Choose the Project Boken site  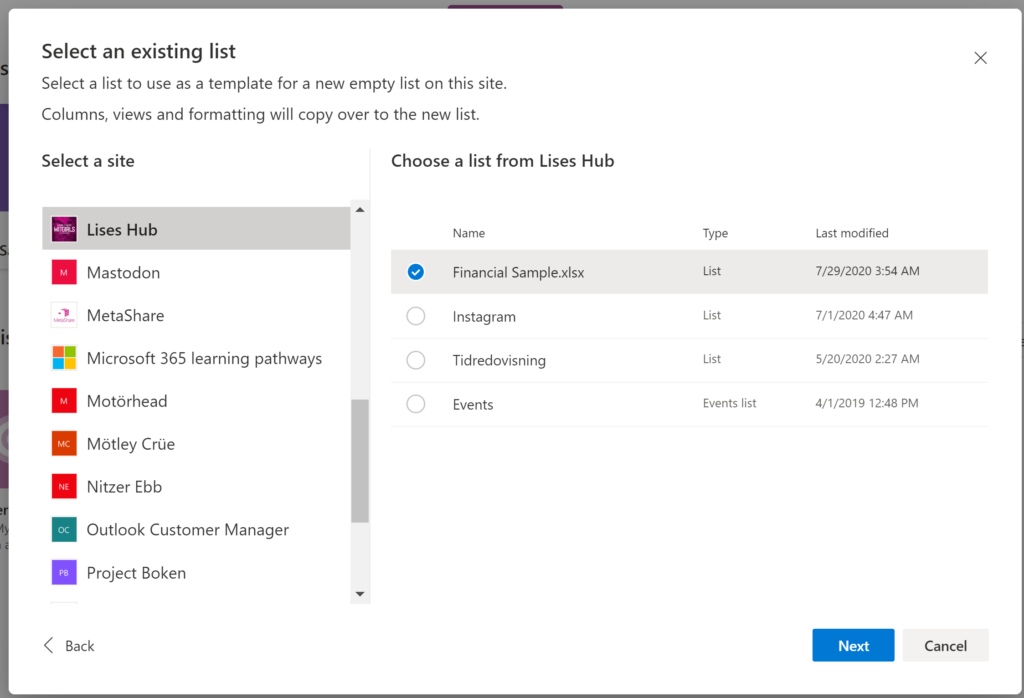(x=196, y=573)
